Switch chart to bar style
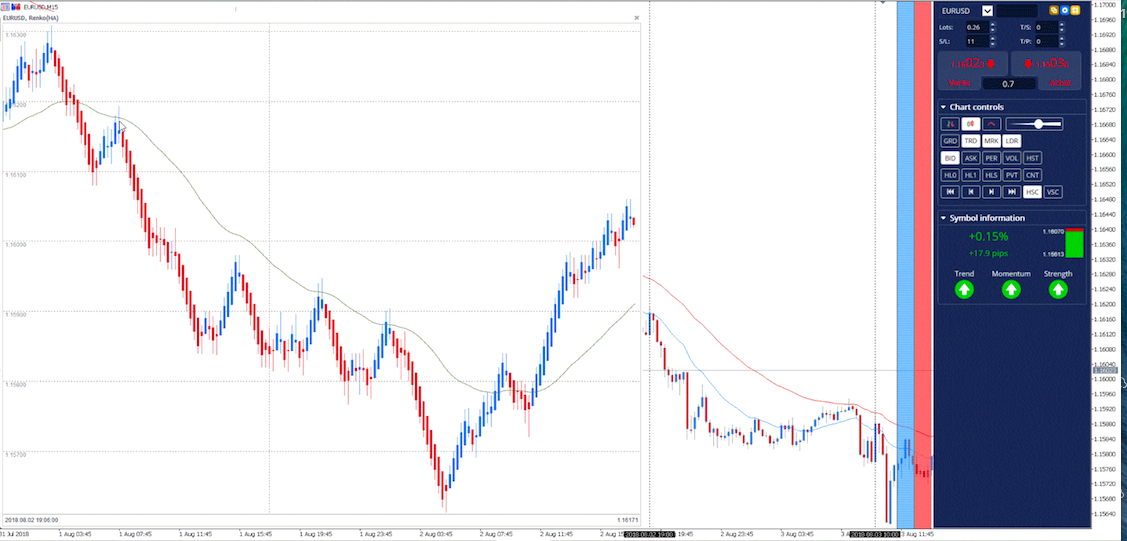Screen dimensions: 1127x541 point(950,124)
